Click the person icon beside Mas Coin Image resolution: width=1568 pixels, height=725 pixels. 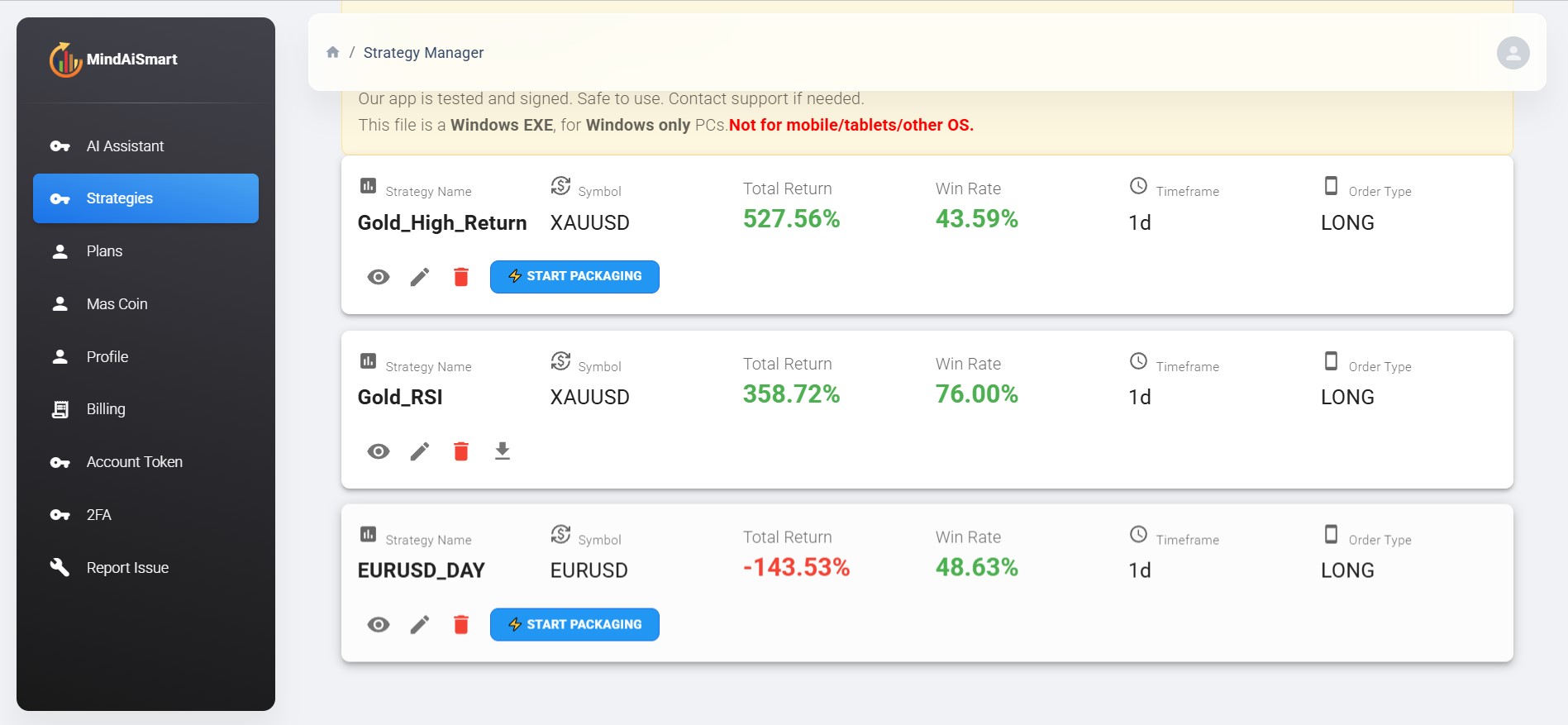[x=60, y=304]
